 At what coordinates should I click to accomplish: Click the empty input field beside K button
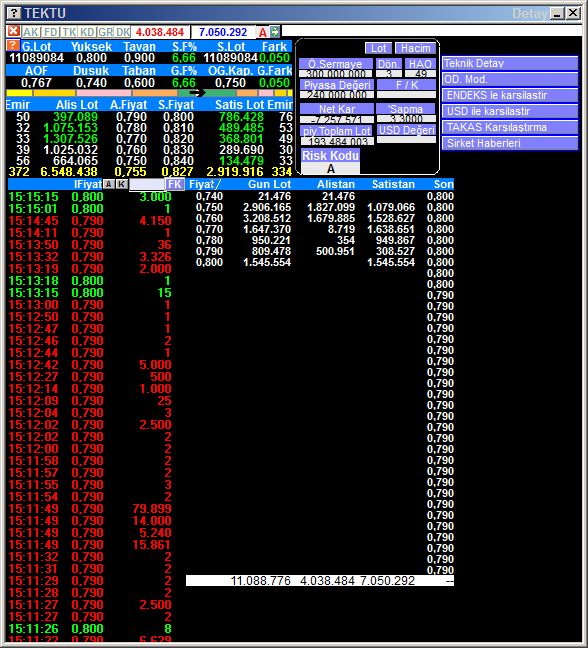pos(147,184)
